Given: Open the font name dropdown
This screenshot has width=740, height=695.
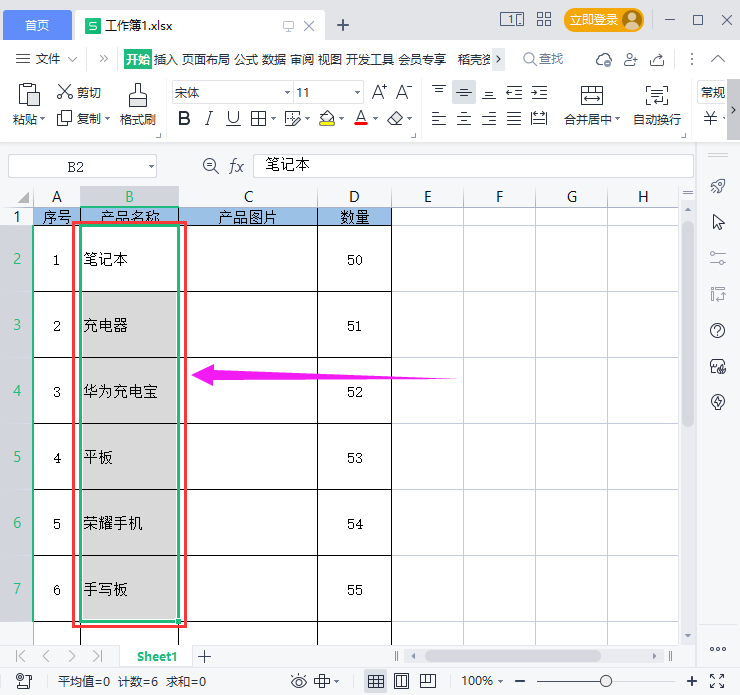Looking at the screenshot, I should point(287,92).
